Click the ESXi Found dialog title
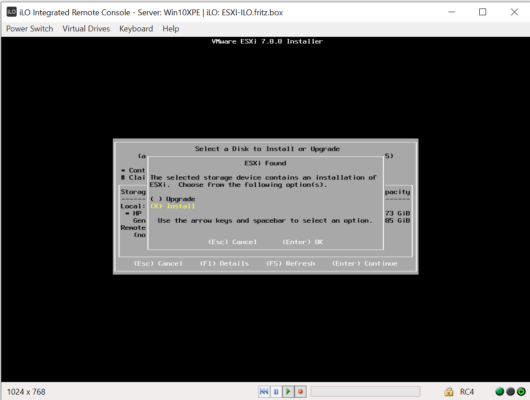This screenshot has width=530, height=400. coord(265,163)
